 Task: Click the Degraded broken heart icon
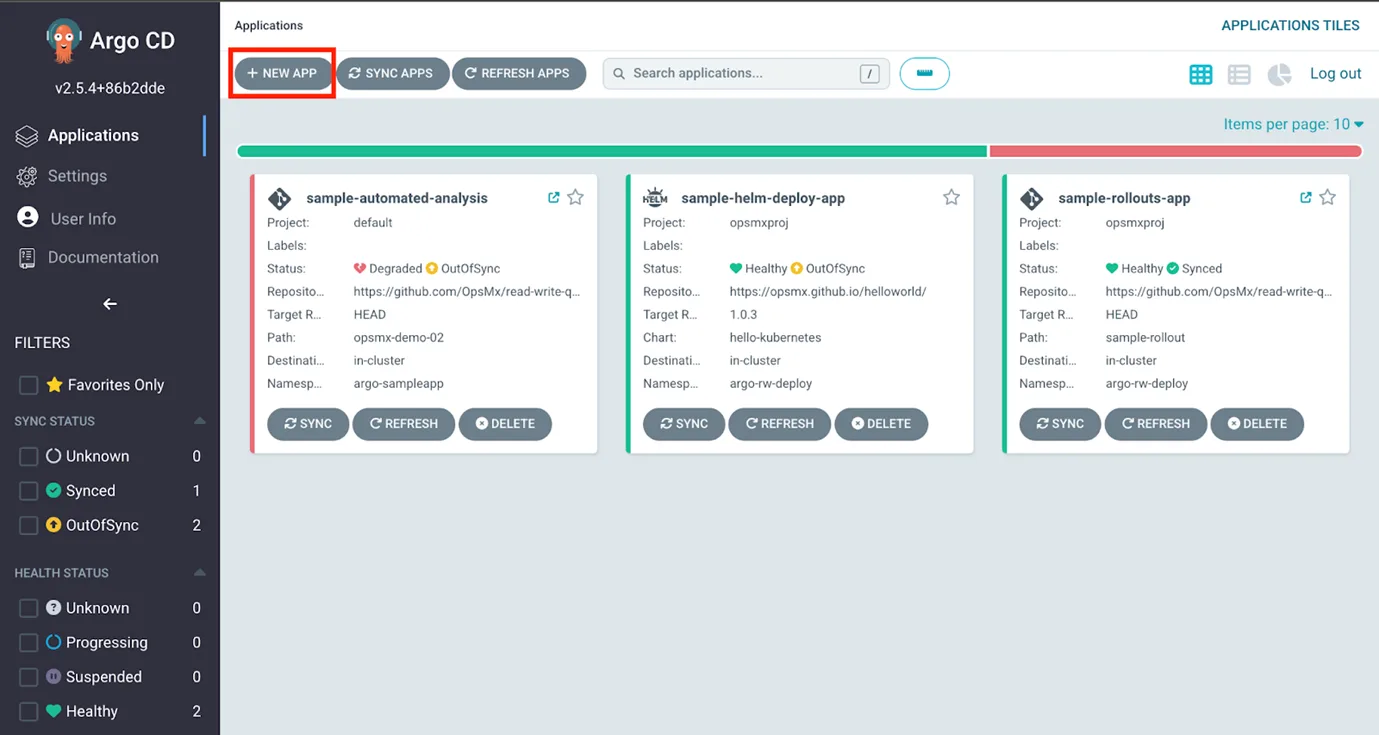point(360,269)
